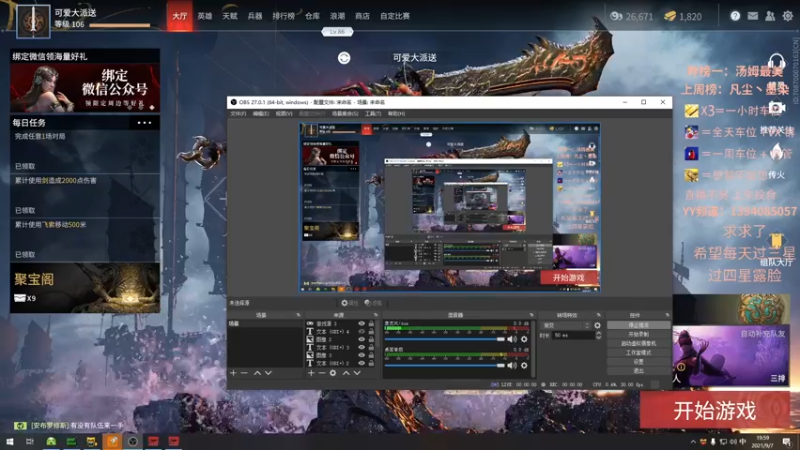Toggle visibility of 窗口采集 3 source
This screenshot has width=800, height=450.
click(x=361, y=323)
